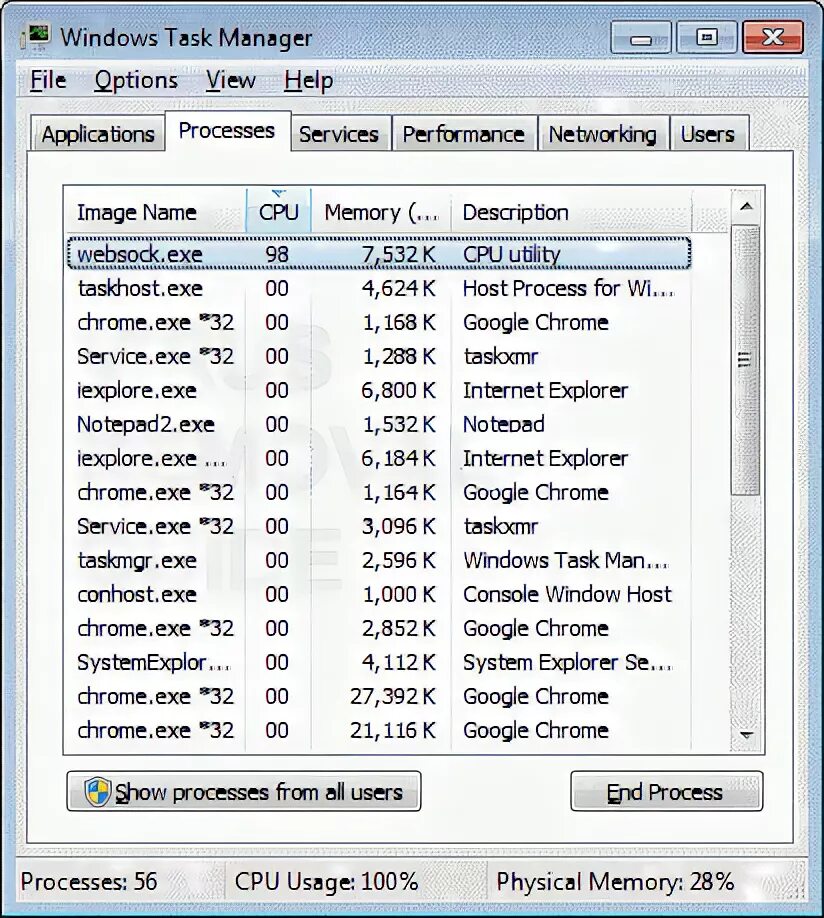Click the Host Process for Wi... description
The image size is (824, 918).
click(568, 288)
